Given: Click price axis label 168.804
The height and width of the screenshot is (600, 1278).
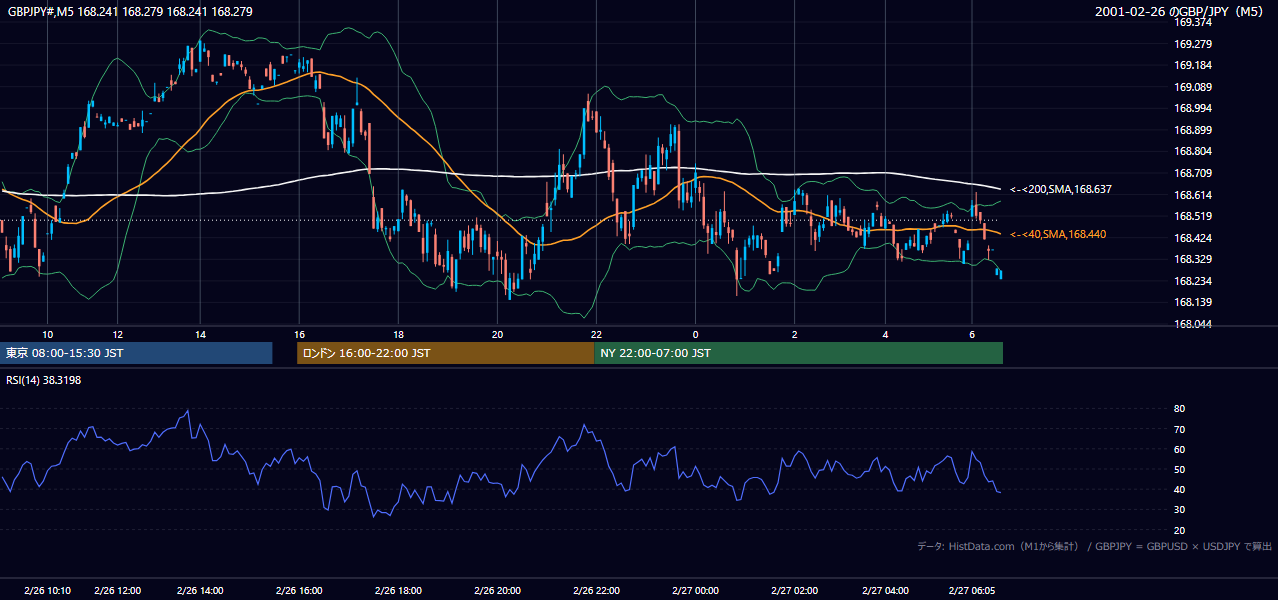Looking at the screenshot, I should (x=1192, y=151).
